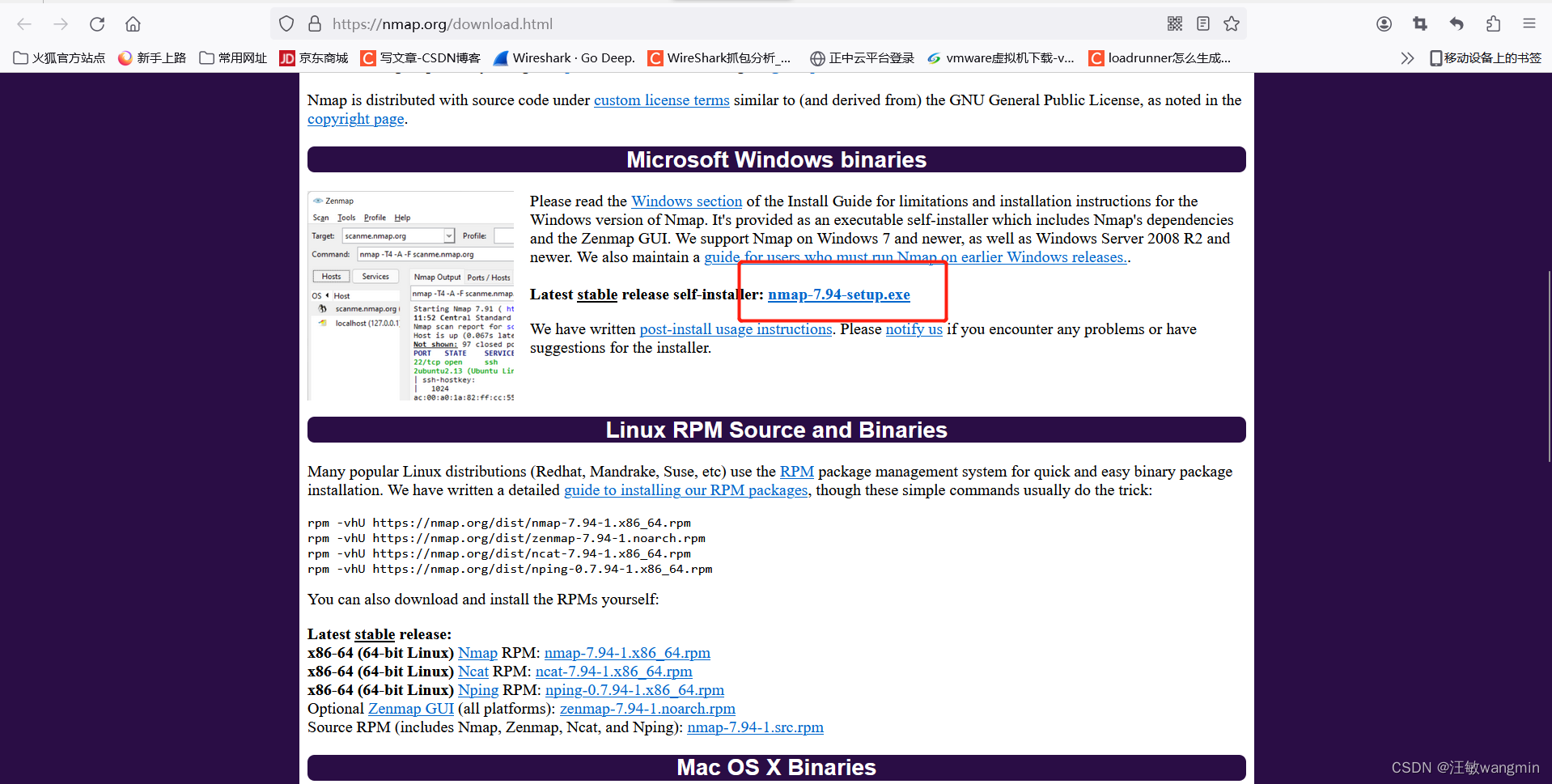Image resolution: width=1552 pixels, height=784 pixels.
Task: Open the 火狐官方站点 bookmark folder
Action: pyautogui.click(x=60, y=58)
